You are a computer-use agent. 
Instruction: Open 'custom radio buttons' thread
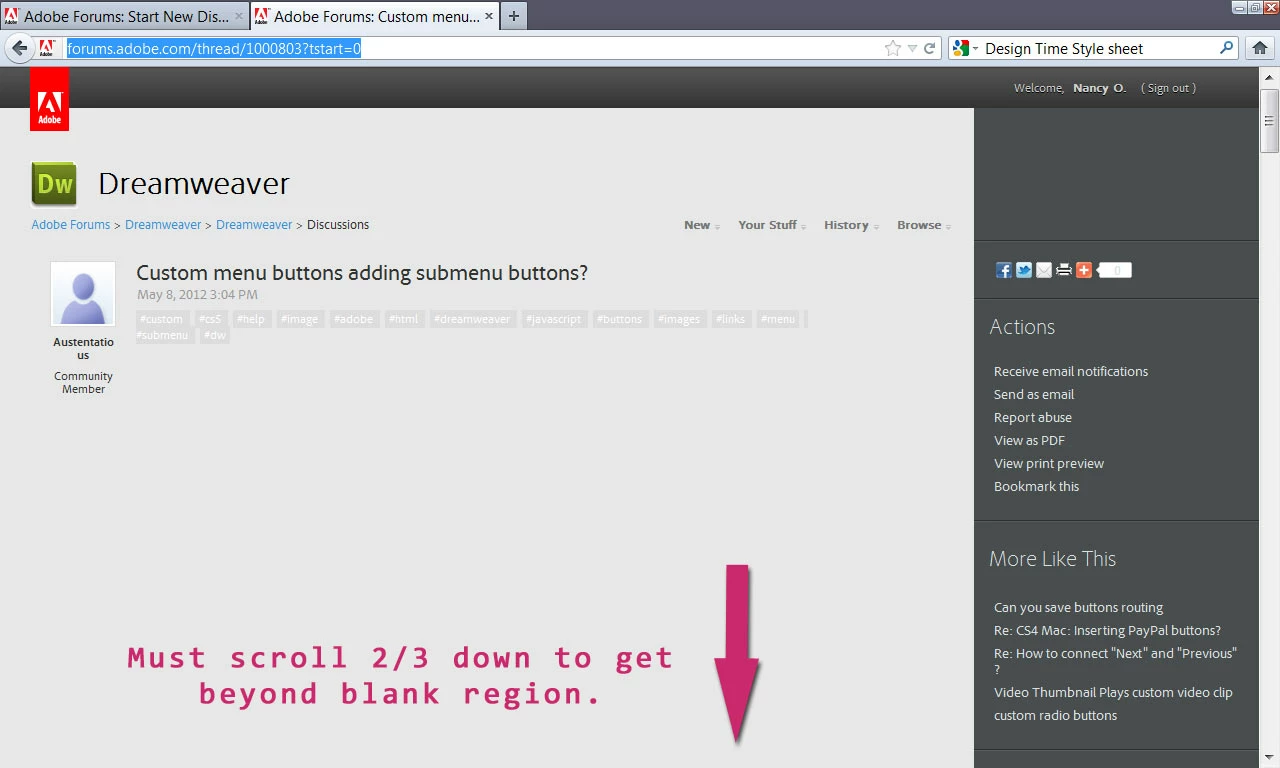1055,715
